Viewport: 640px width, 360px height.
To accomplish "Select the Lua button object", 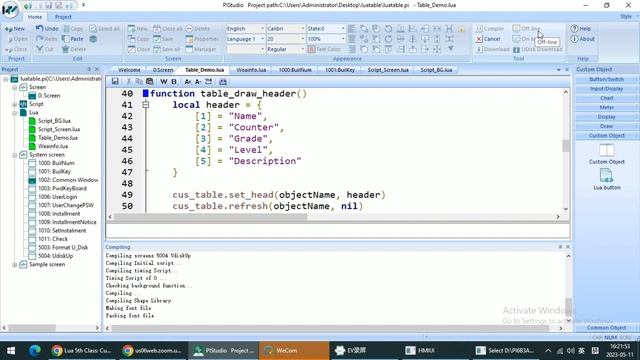I will pyautogui.click(x=607, y=179).
